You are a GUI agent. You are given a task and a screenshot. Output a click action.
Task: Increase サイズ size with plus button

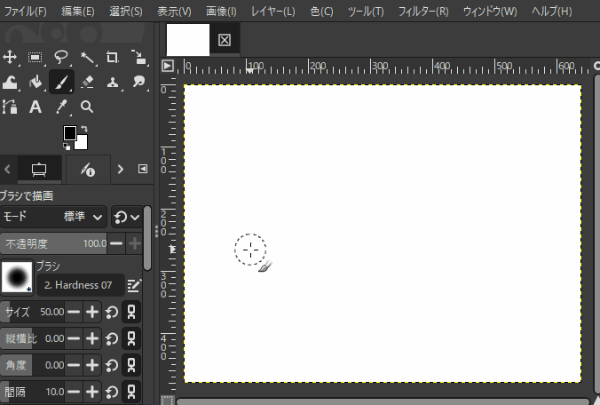coord(92,312)
